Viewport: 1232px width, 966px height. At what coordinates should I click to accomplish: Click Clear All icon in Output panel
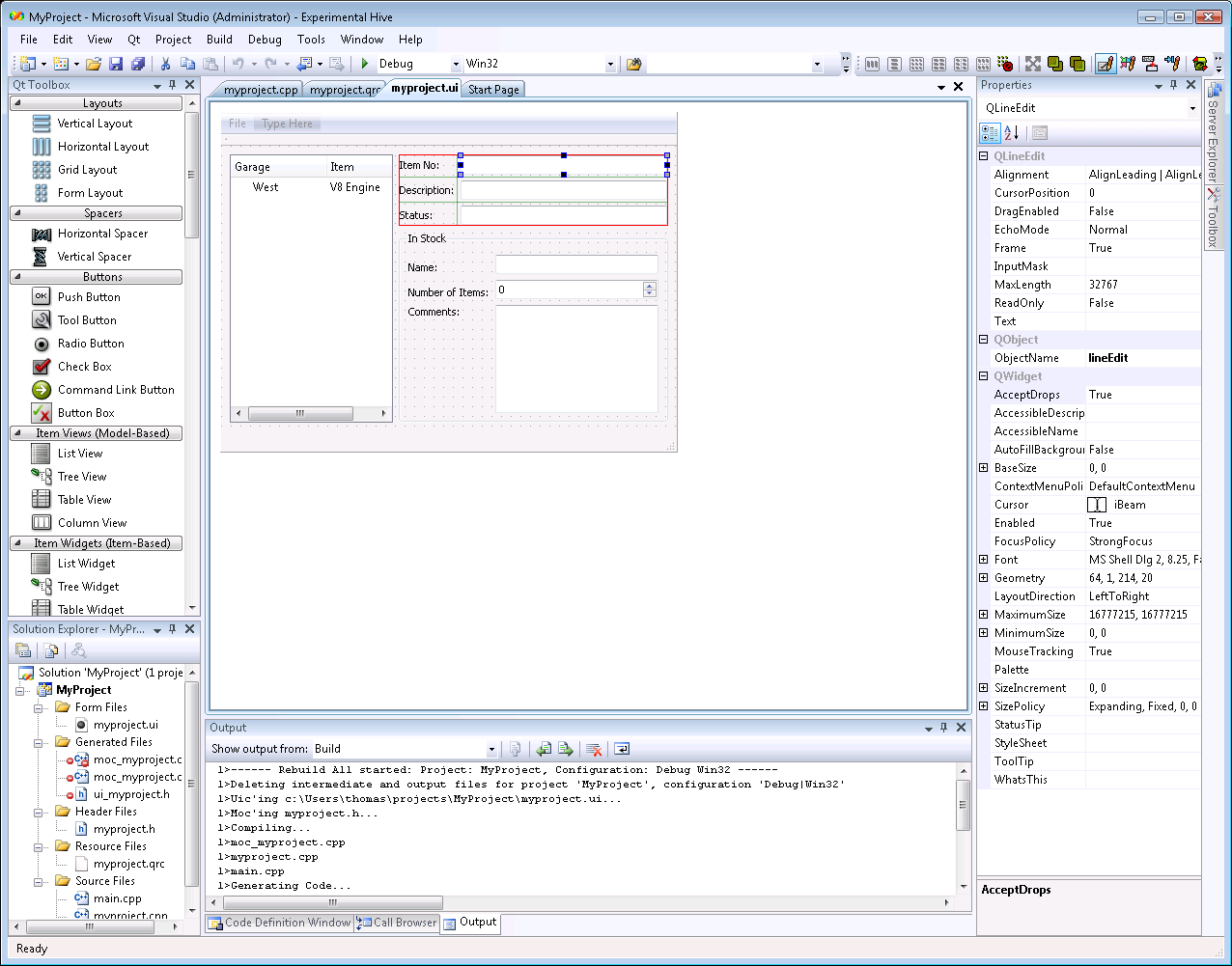coord(594,749)
